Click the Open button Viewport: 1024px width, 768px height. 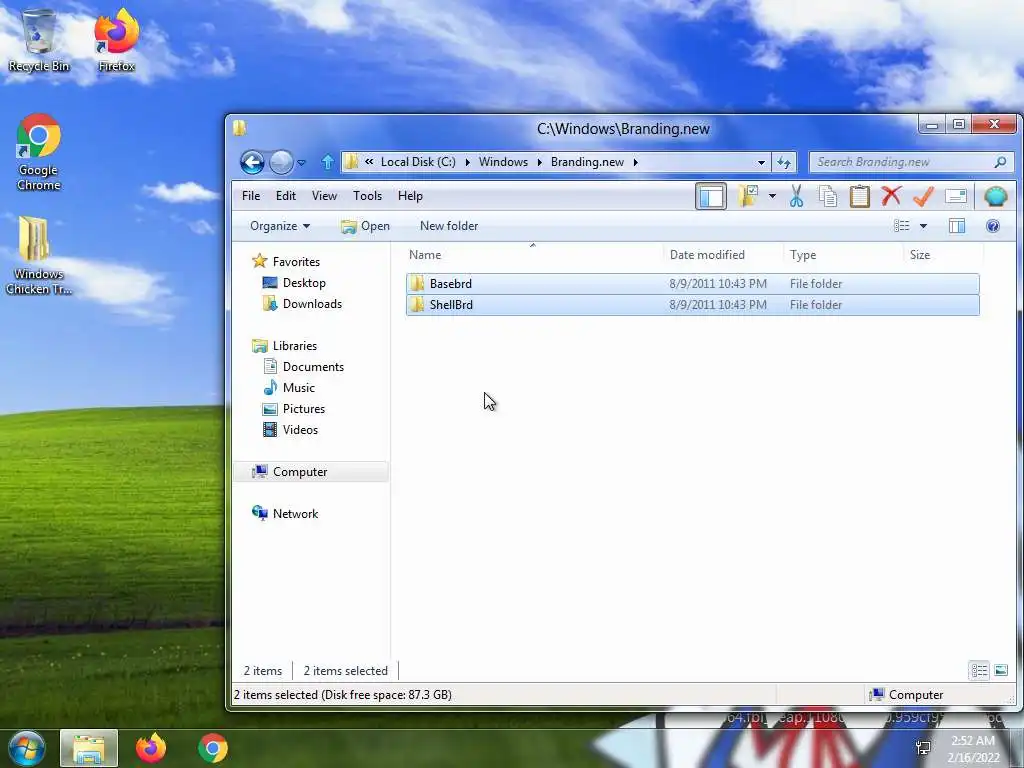click(365, 226)
